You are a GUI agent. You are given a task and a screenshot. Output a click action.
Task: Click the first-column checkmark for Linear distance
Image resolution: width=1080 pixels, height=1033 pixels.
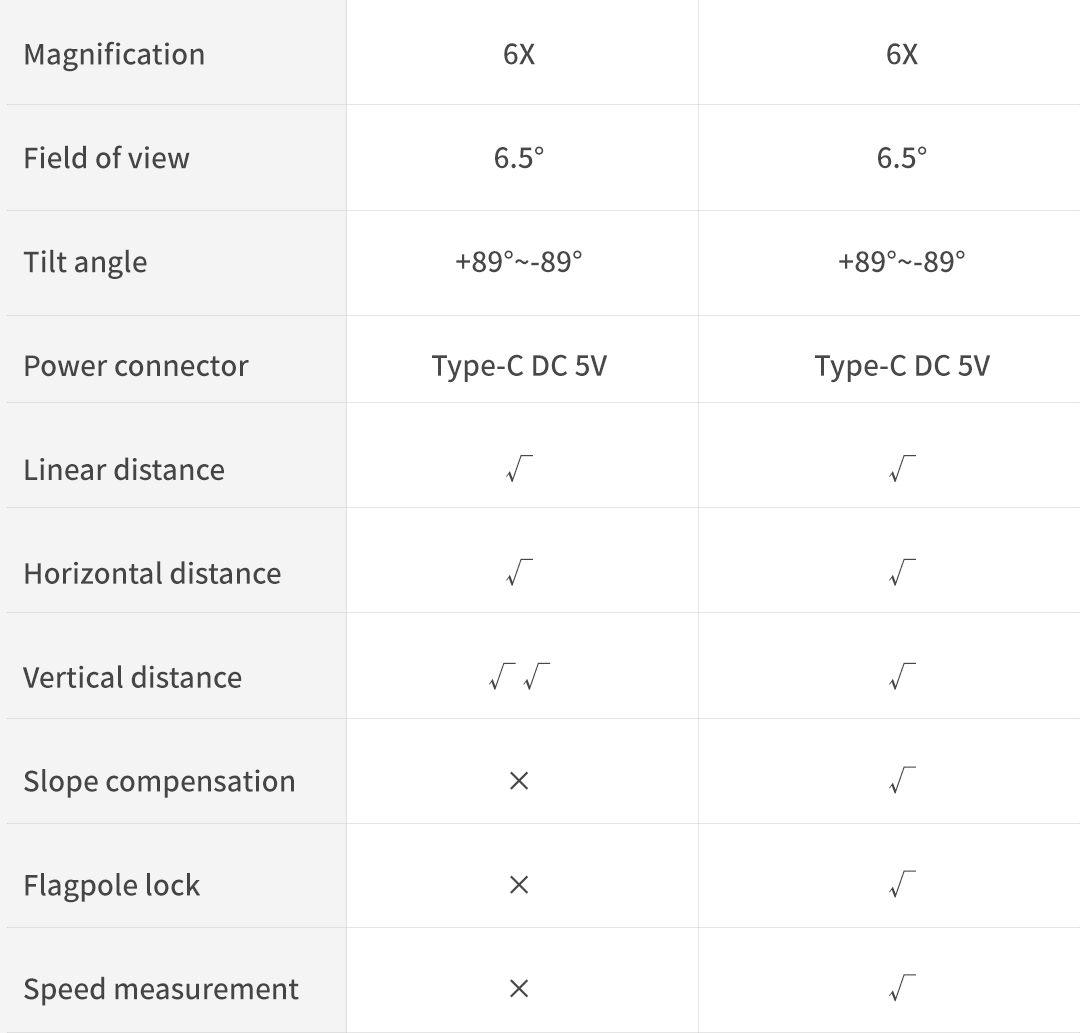[x=519, y=469]
